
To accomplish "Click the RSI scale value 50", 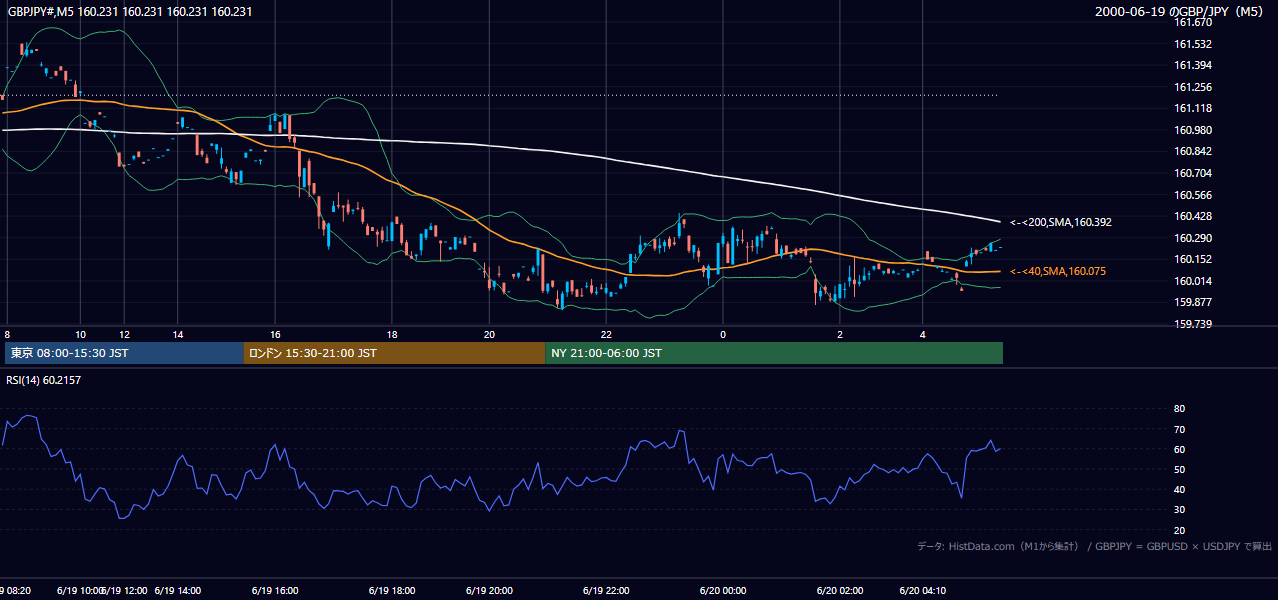I will coord(1179,469).
